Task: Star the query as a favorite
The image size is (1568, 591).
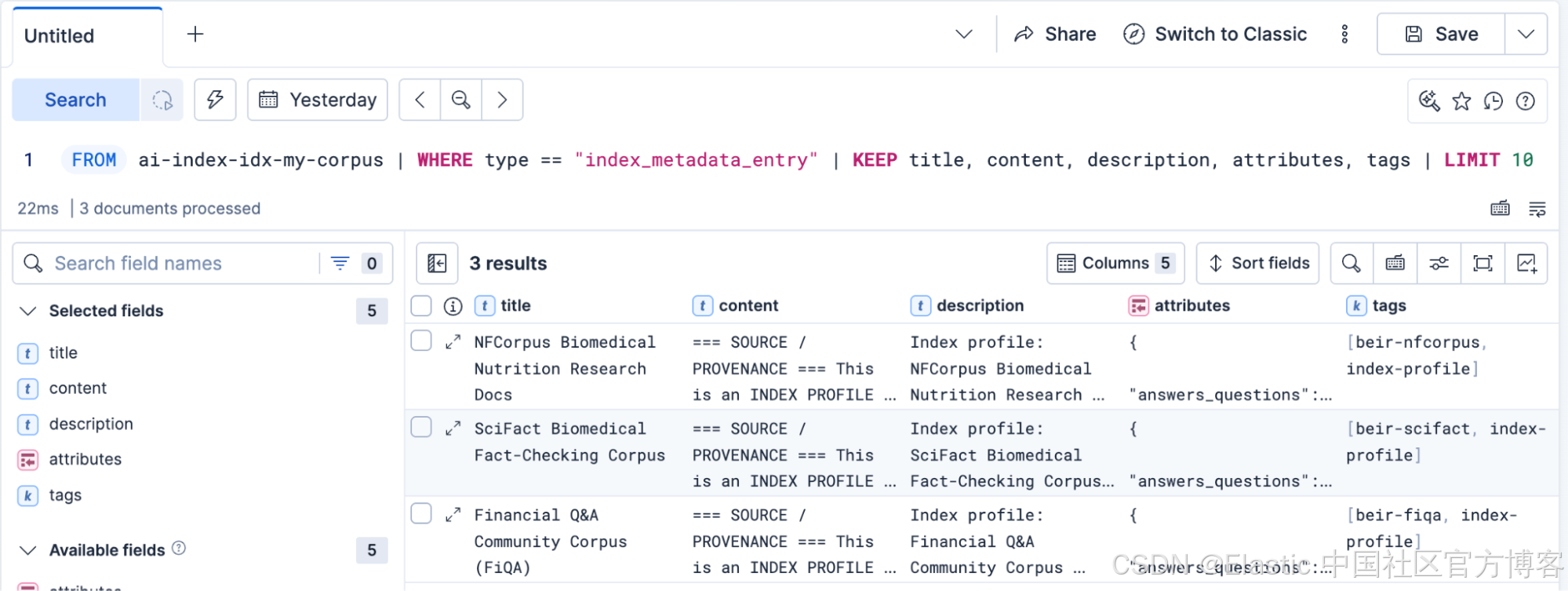Action: (x=1461, y=101)
